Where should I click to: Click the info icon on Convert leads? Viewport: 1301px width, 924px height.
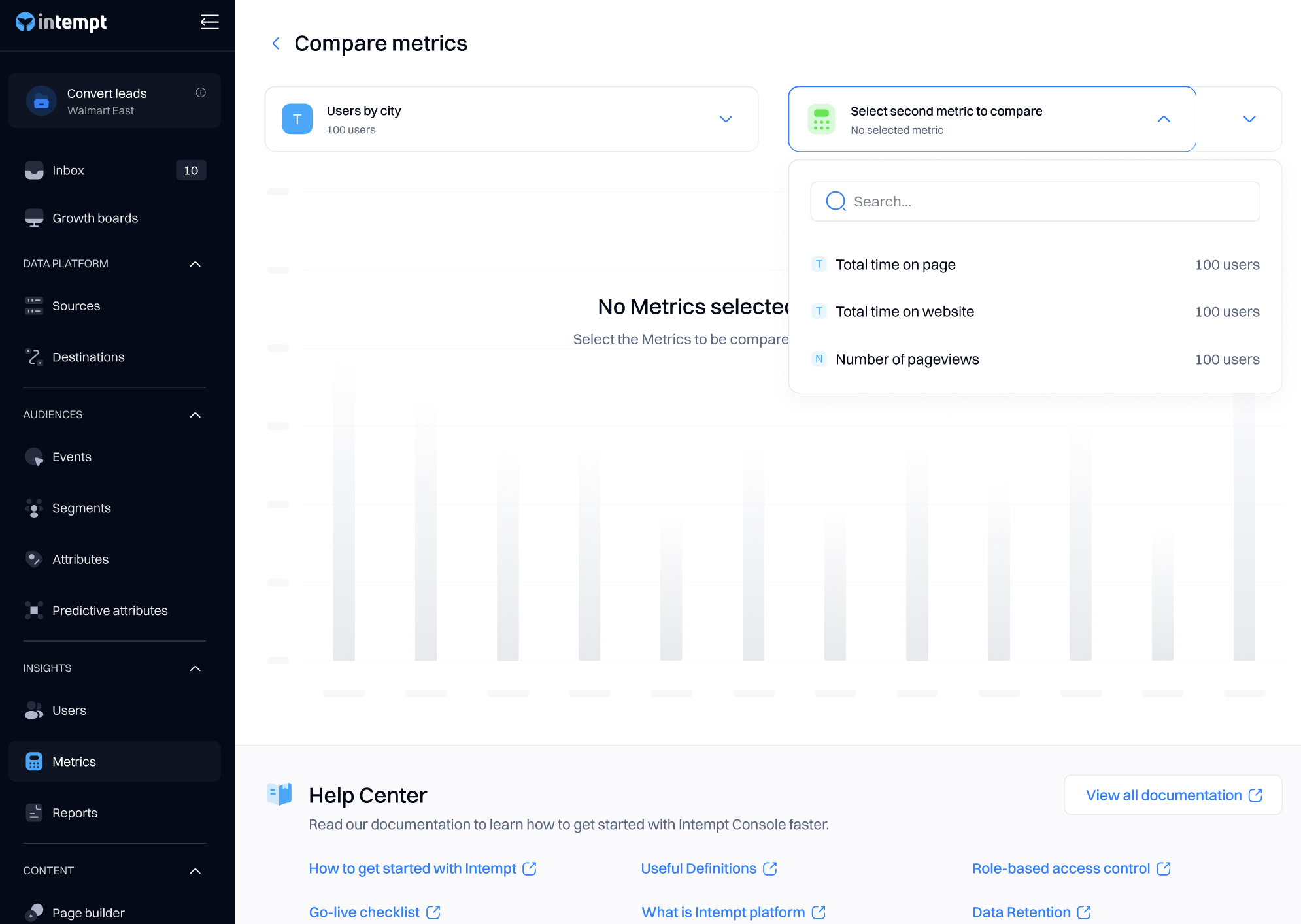coord(201,93)
